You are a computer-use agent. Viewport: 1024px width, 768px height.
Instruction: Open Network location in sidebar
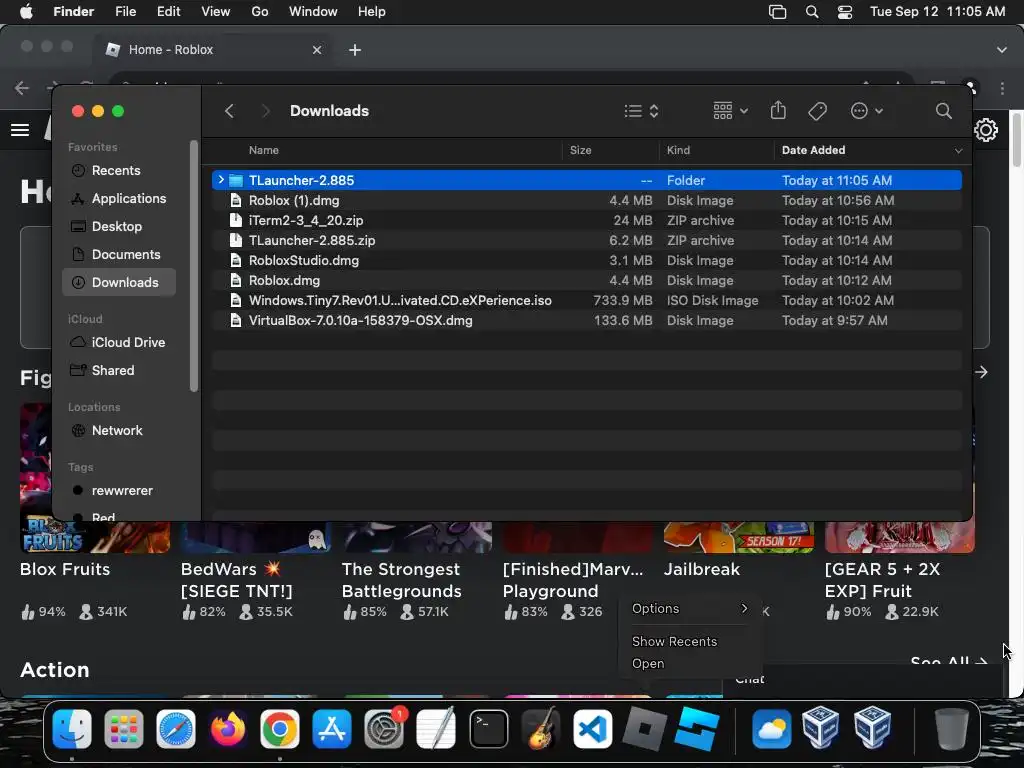tap(119, 430)
